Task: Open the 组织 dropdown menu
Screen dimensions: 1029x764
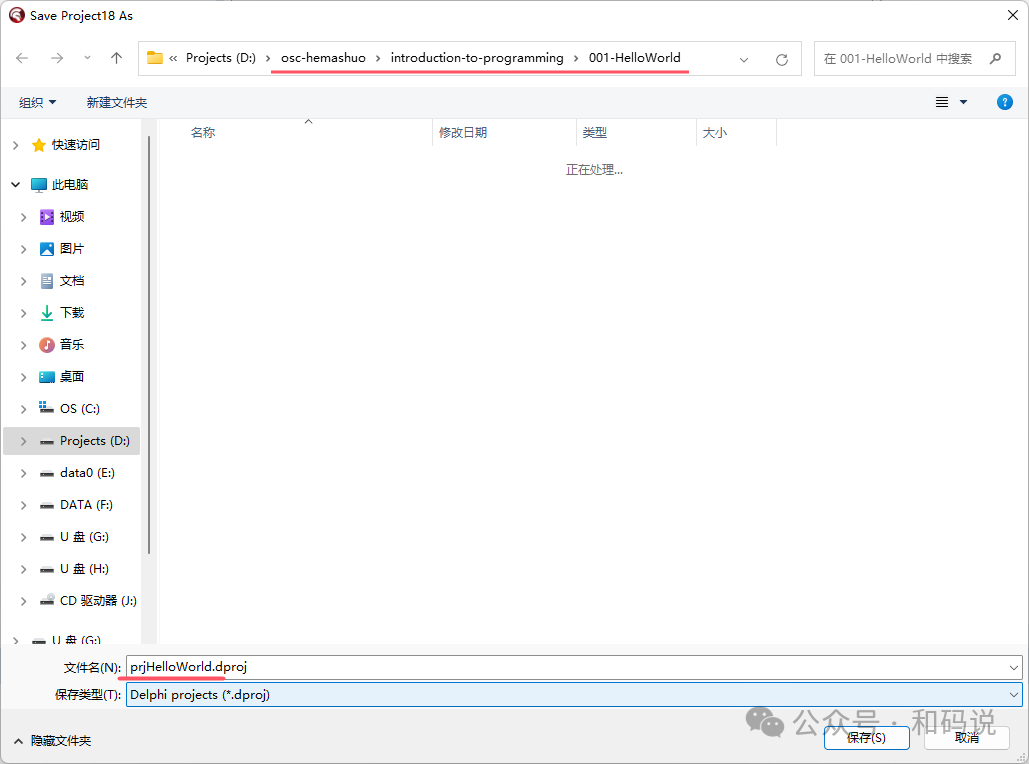Action: pyautogui.click(x=37, y=101)
